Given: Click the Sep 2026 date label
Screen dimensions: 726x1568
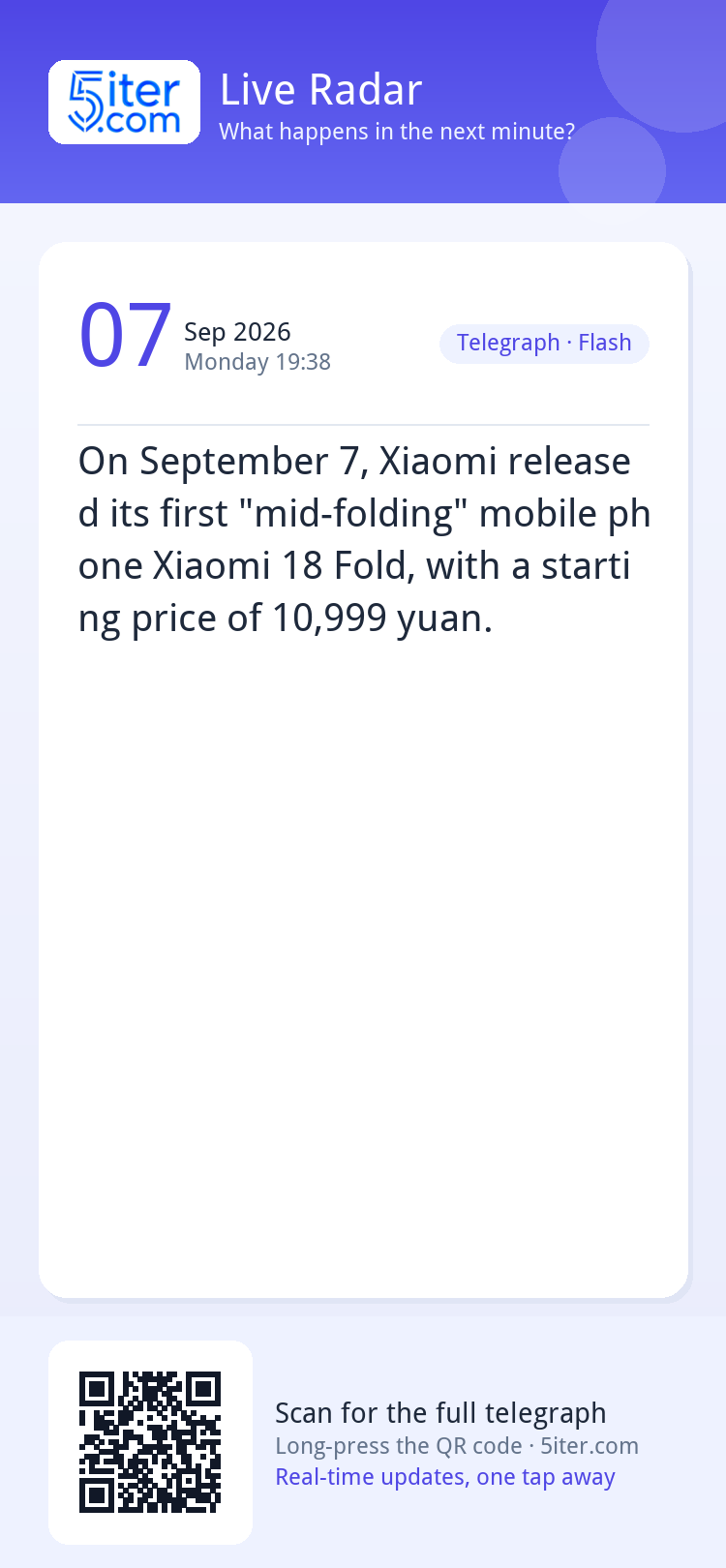Looking at the screenshot, I should tap(237, 332).
